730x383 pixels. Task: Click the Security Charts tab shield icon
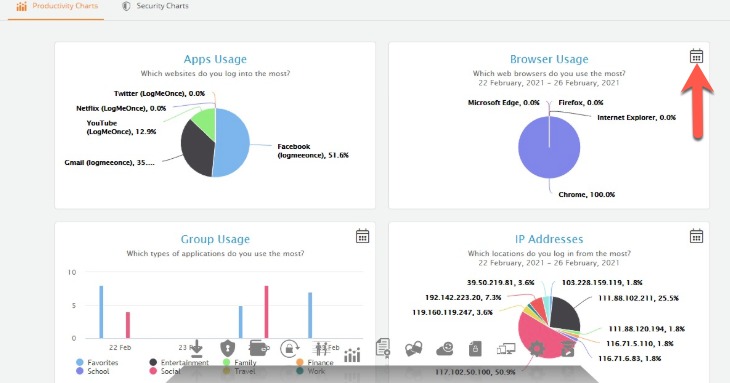pyautogui.click(x=126, y=6)
